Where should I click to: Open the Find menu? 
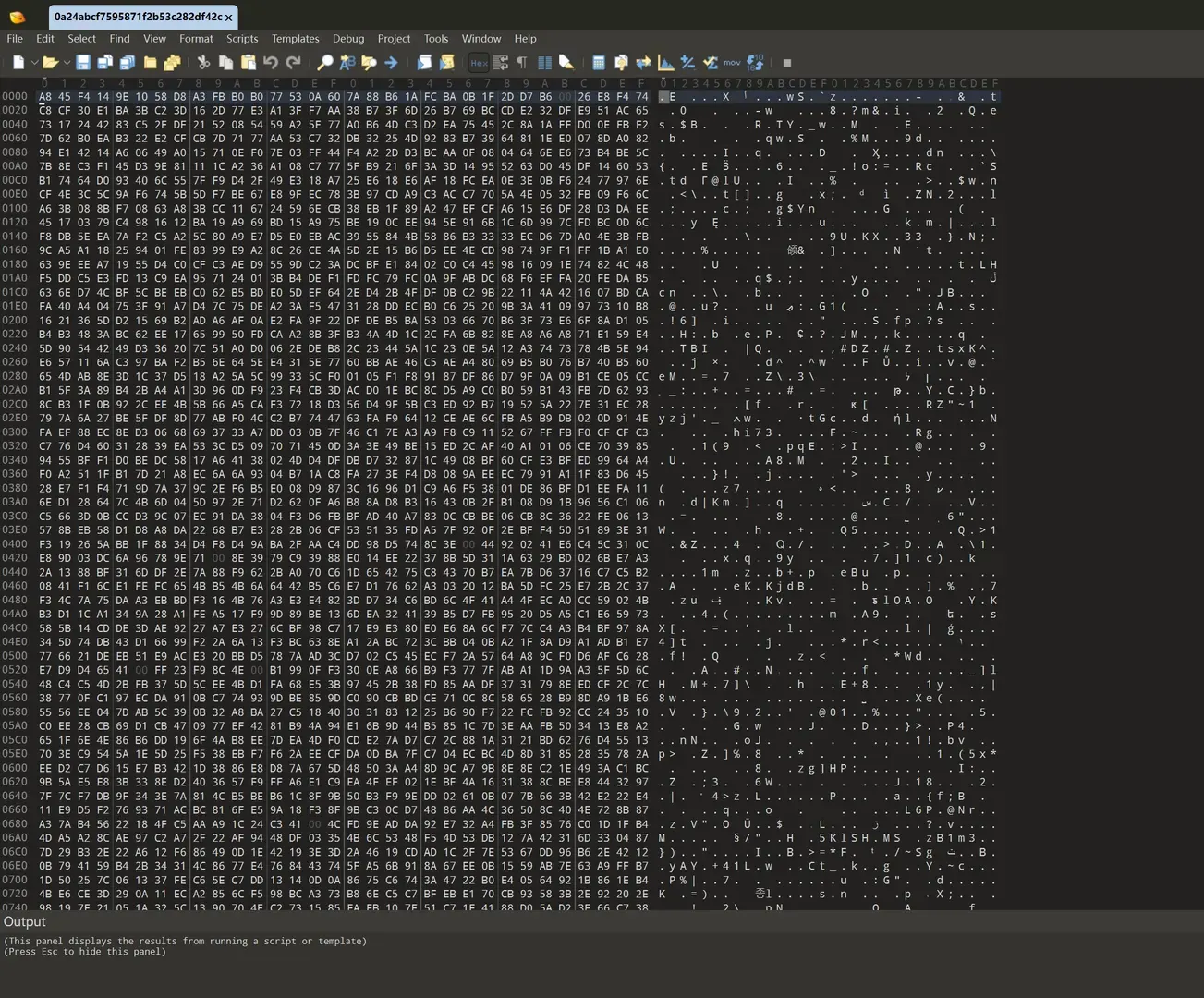[119, 39]
